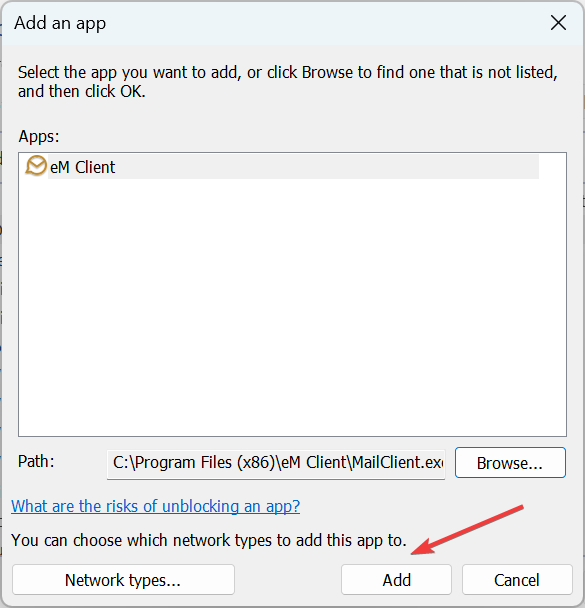Image resolution: width=585 pixels, height=608 pixels.
Task: Open the Network types... settings
Action: [x=123, y=580]
